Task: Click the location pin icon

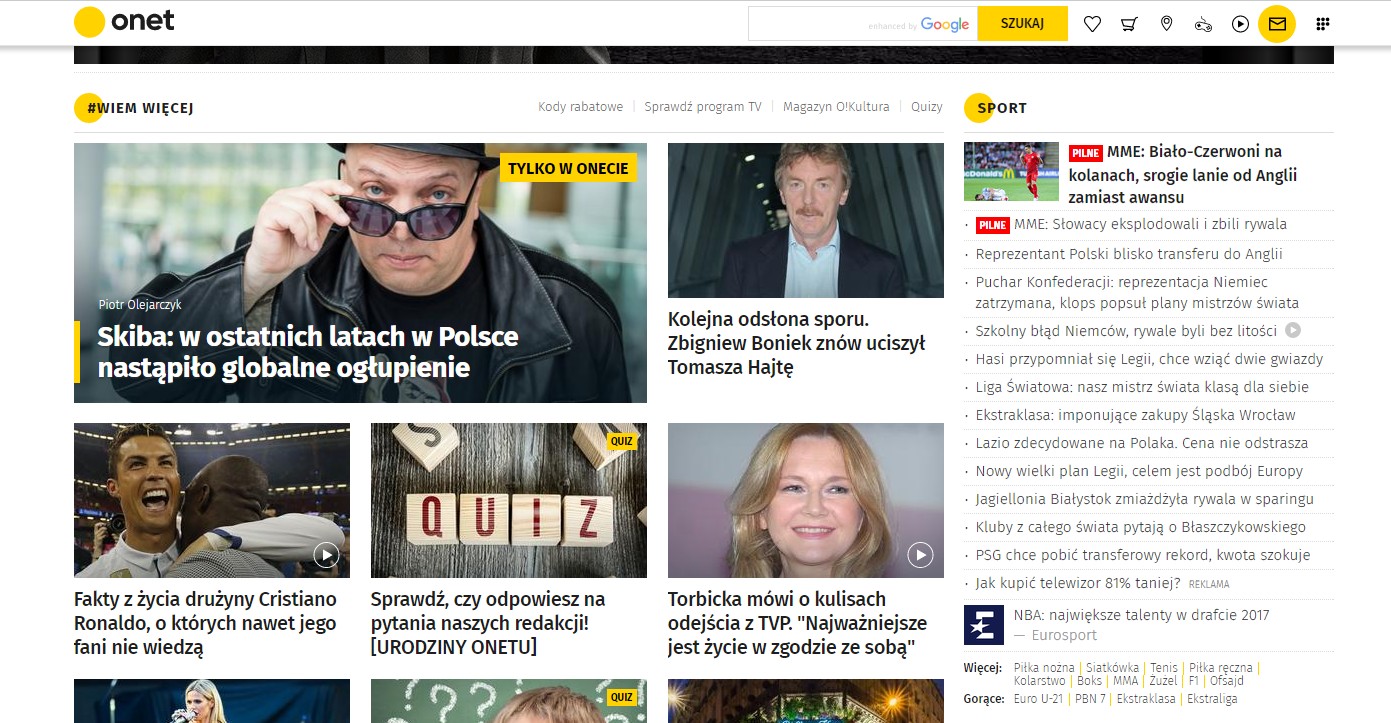Action: pos(1166,24)
